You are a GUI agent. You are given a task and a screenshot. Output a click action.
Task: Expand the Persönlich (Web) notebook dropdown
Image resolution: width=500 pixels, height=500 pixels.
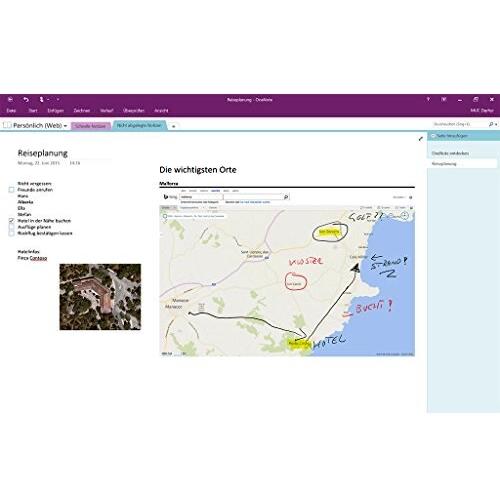pos(65,126)
